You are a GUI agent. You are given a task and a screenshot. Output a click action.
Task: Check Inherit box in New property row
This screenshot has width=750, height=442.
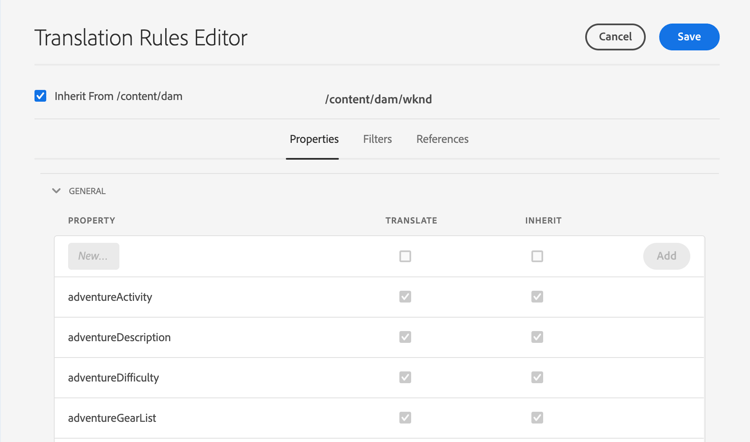coord(537,256)
